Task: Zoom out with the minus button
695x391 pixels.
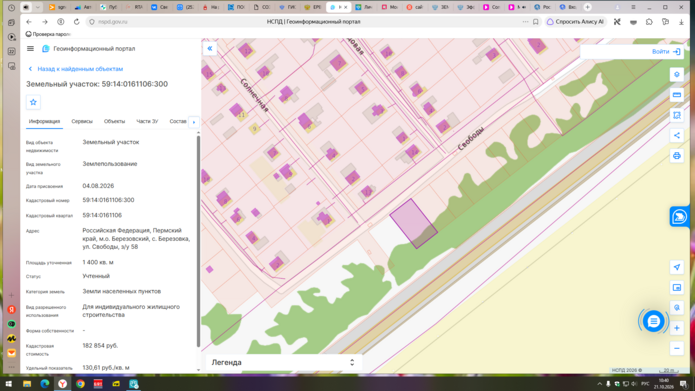Action: pos(676,348)
